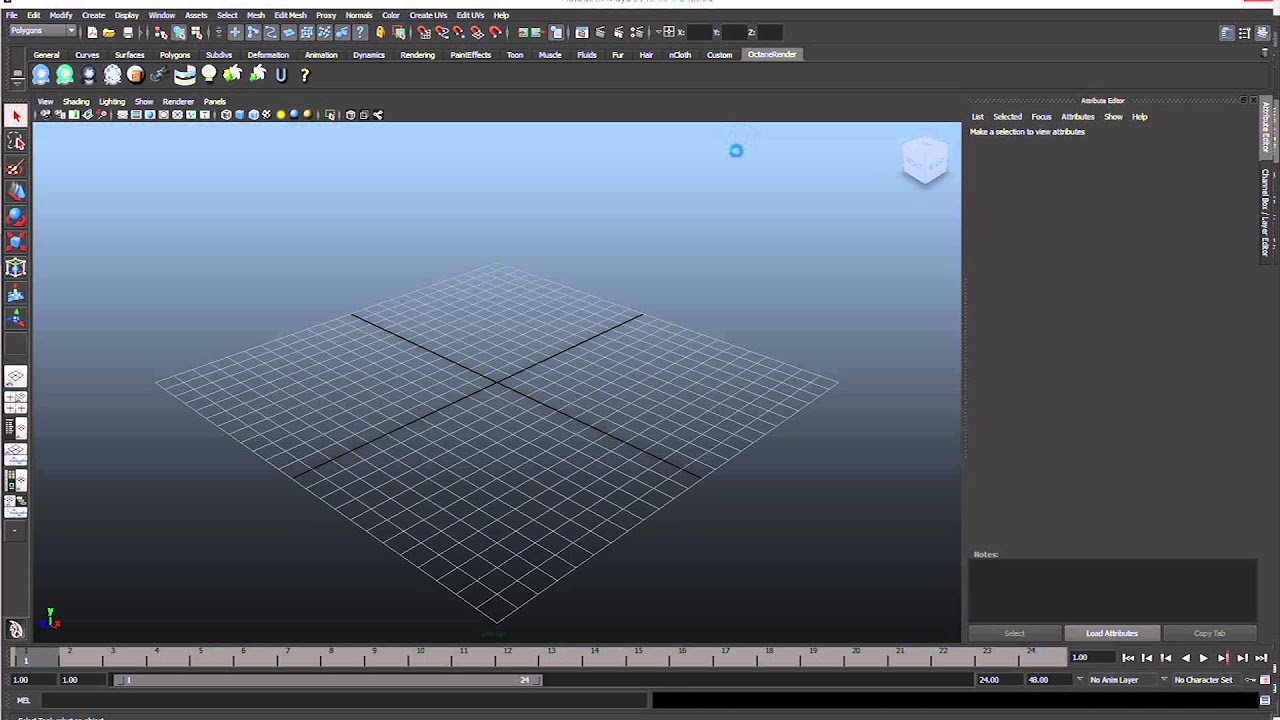Click frame 12 on the time slider
This screenshot has height=720, width=1280.
pyautogui.click(x=508, y=658)
